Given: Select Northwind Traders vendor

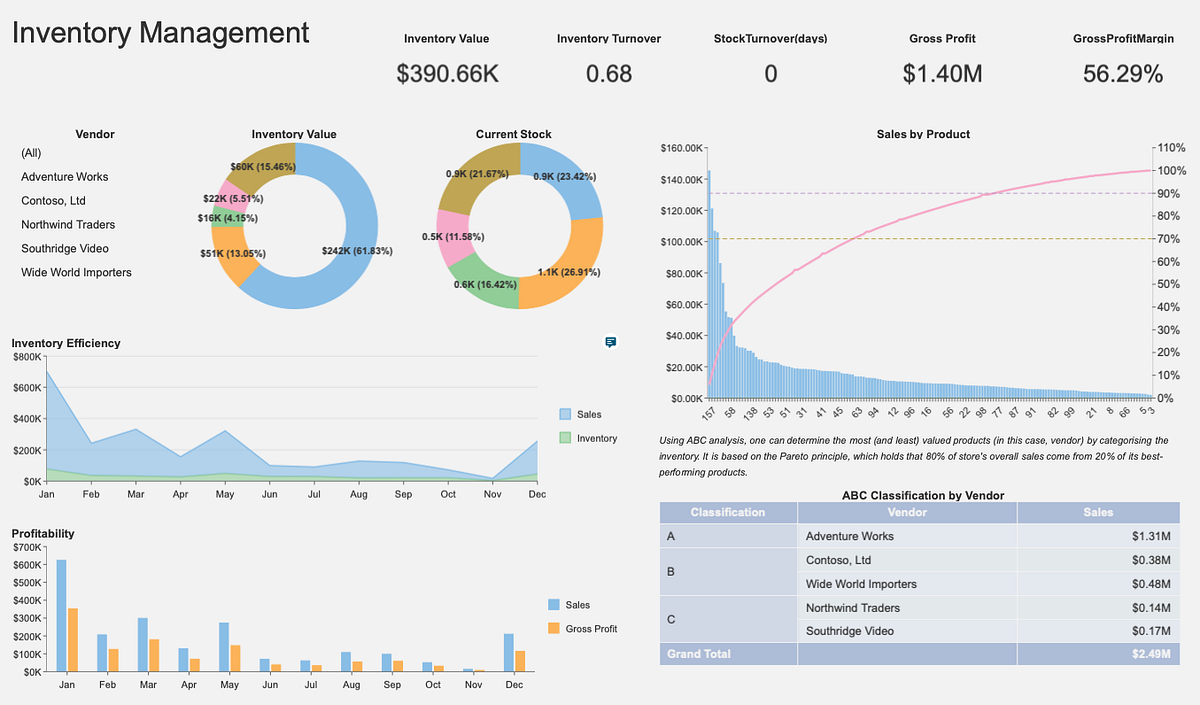Looking at the screenshot, I should pyautogui.click(x=68, y=224).
